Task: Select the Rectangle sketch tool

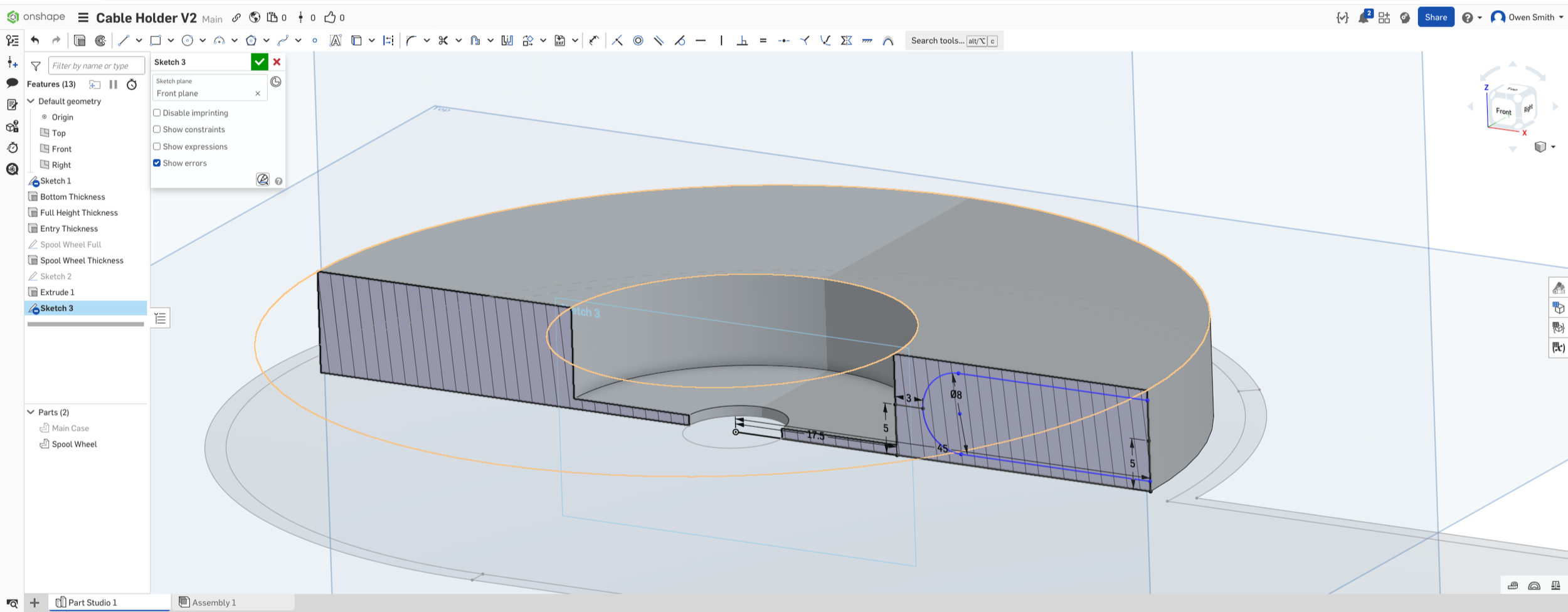Action: tap(155, 40)
